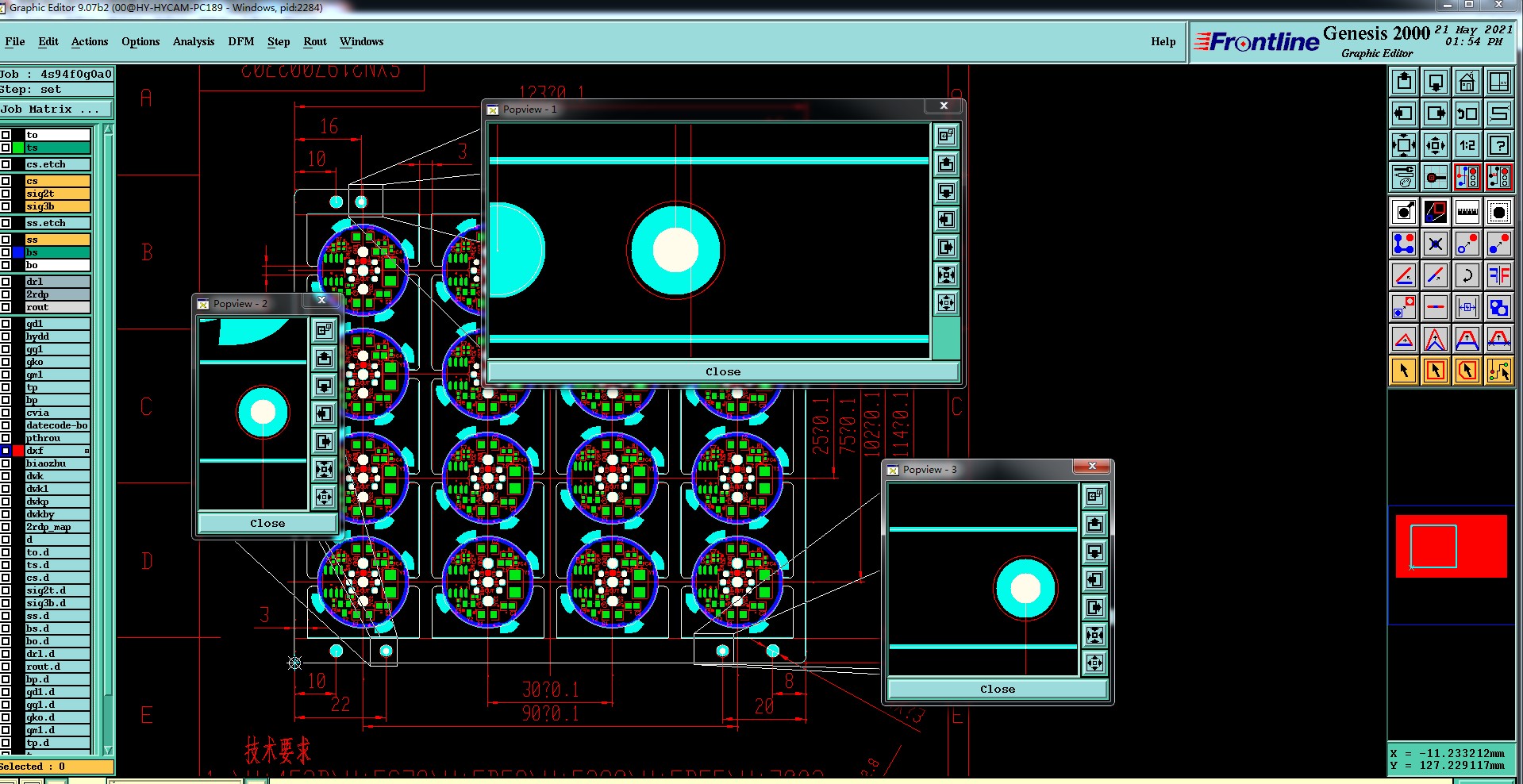Click the overlapping blue shapes icon
1523x784 pixels.
(1498, 307)
